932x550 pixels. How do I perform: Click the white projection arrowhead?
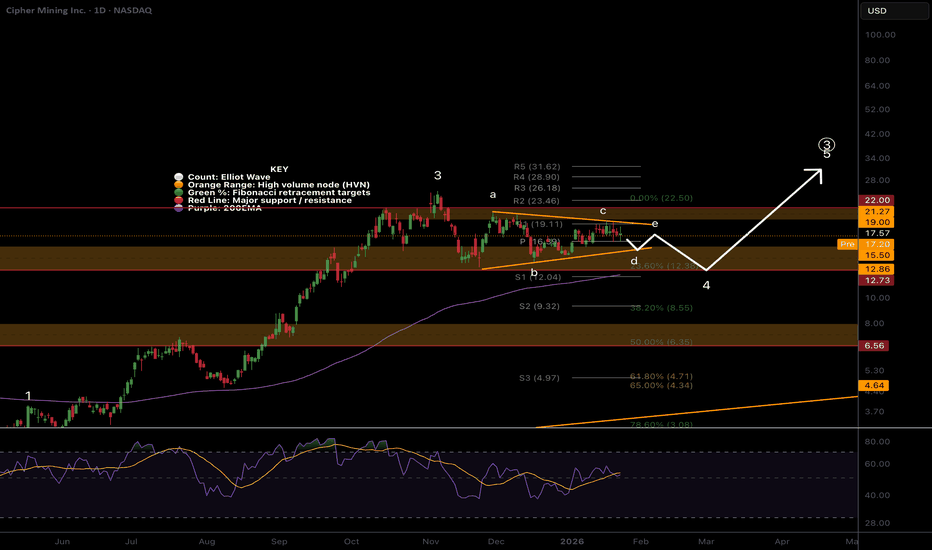[815, 173]
